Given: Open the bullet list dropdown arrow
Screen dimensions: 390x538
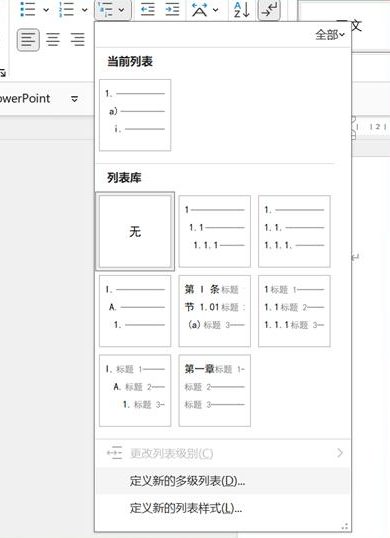Looking at the screenshot, I should coord(46,10).
